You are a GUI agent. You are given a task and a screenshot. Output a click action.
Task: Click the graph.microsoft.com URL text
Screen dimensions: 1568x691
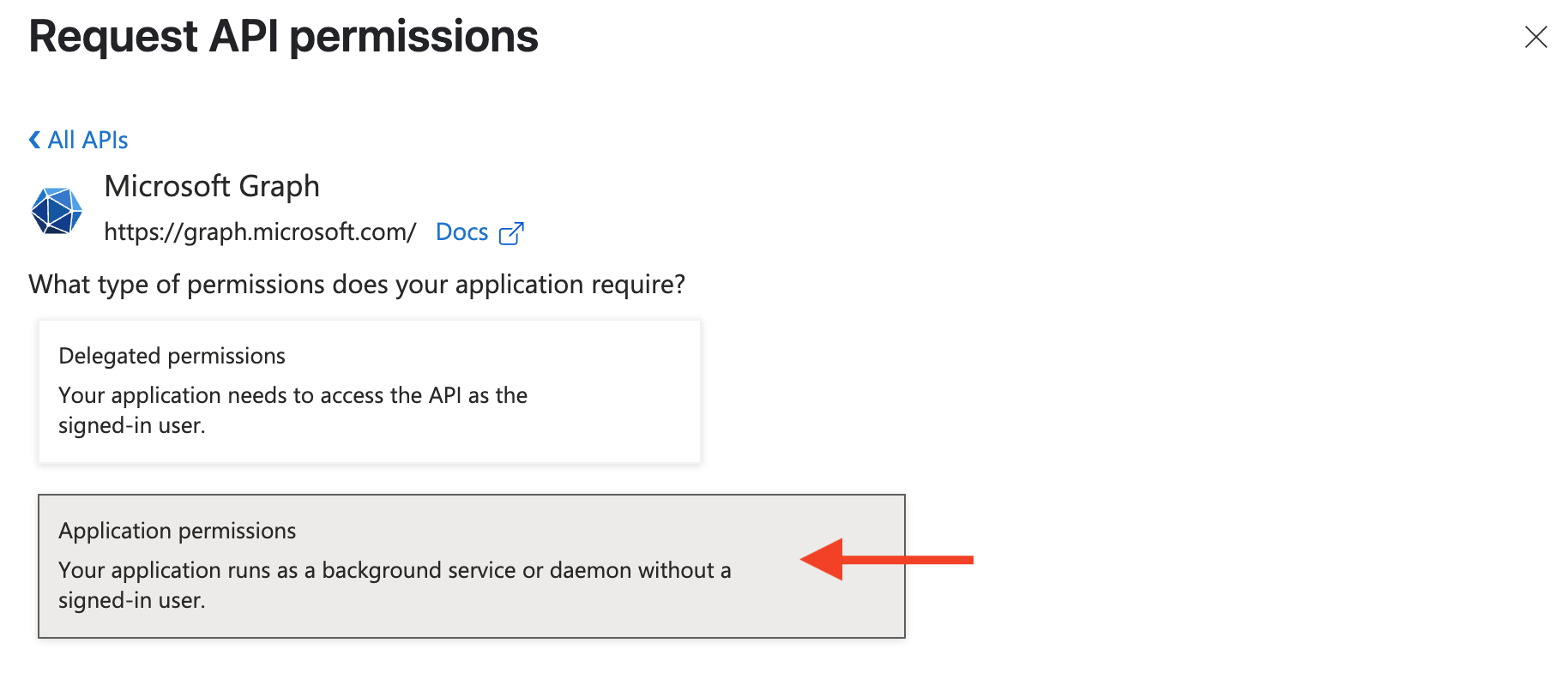(260, 232)
